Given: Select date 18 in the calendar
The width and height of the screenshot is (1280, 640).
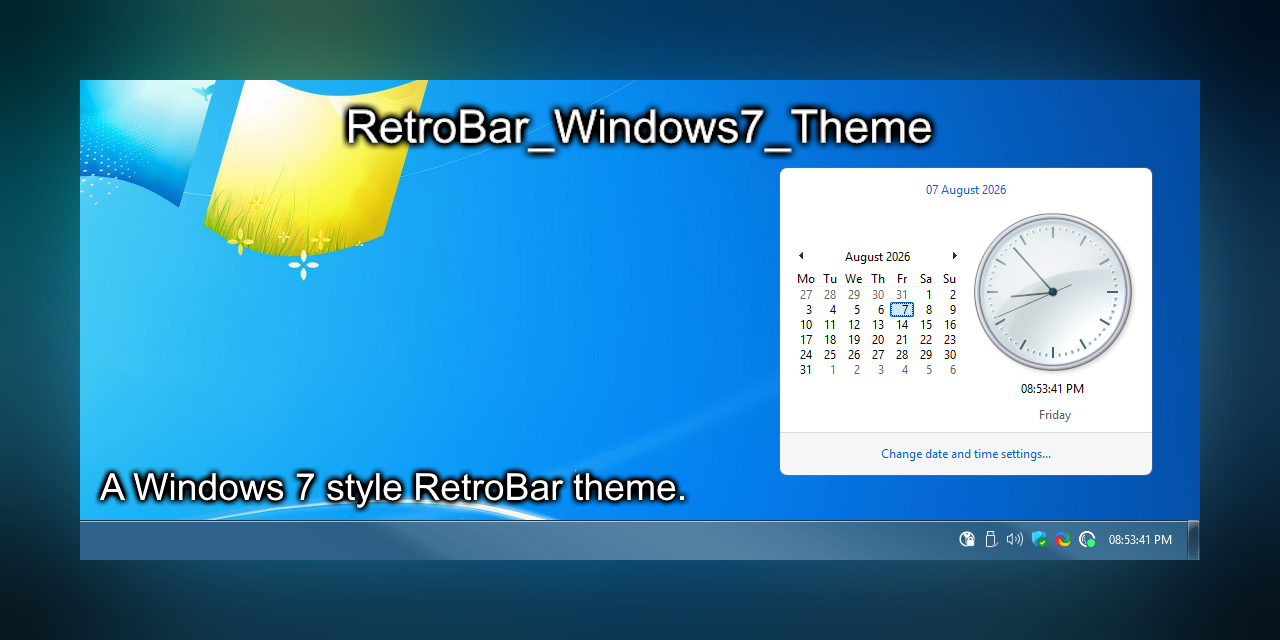Looking at the screenshot, I should click(x=830, y=340).
